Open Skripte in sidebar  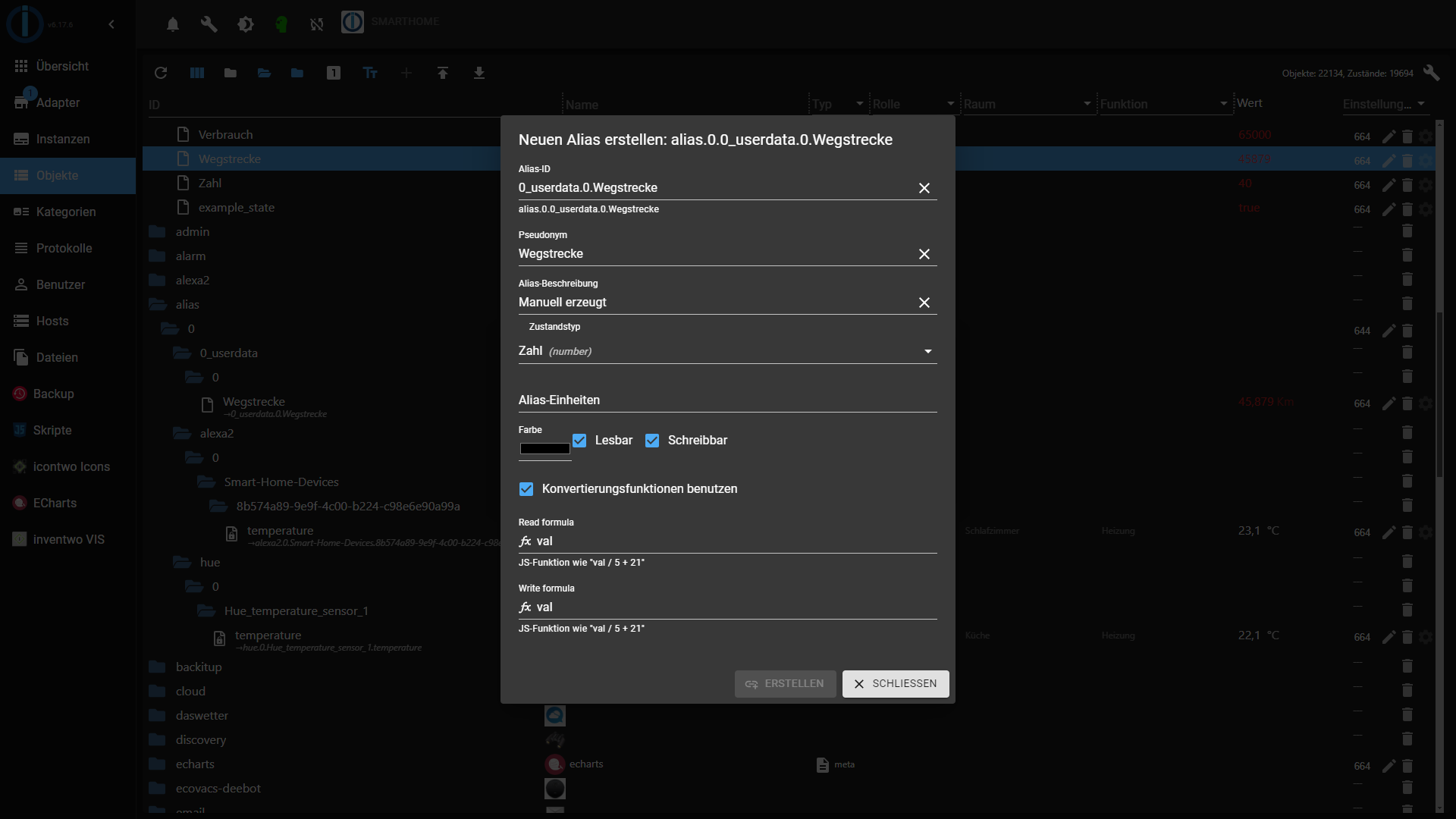coord(67,430)
